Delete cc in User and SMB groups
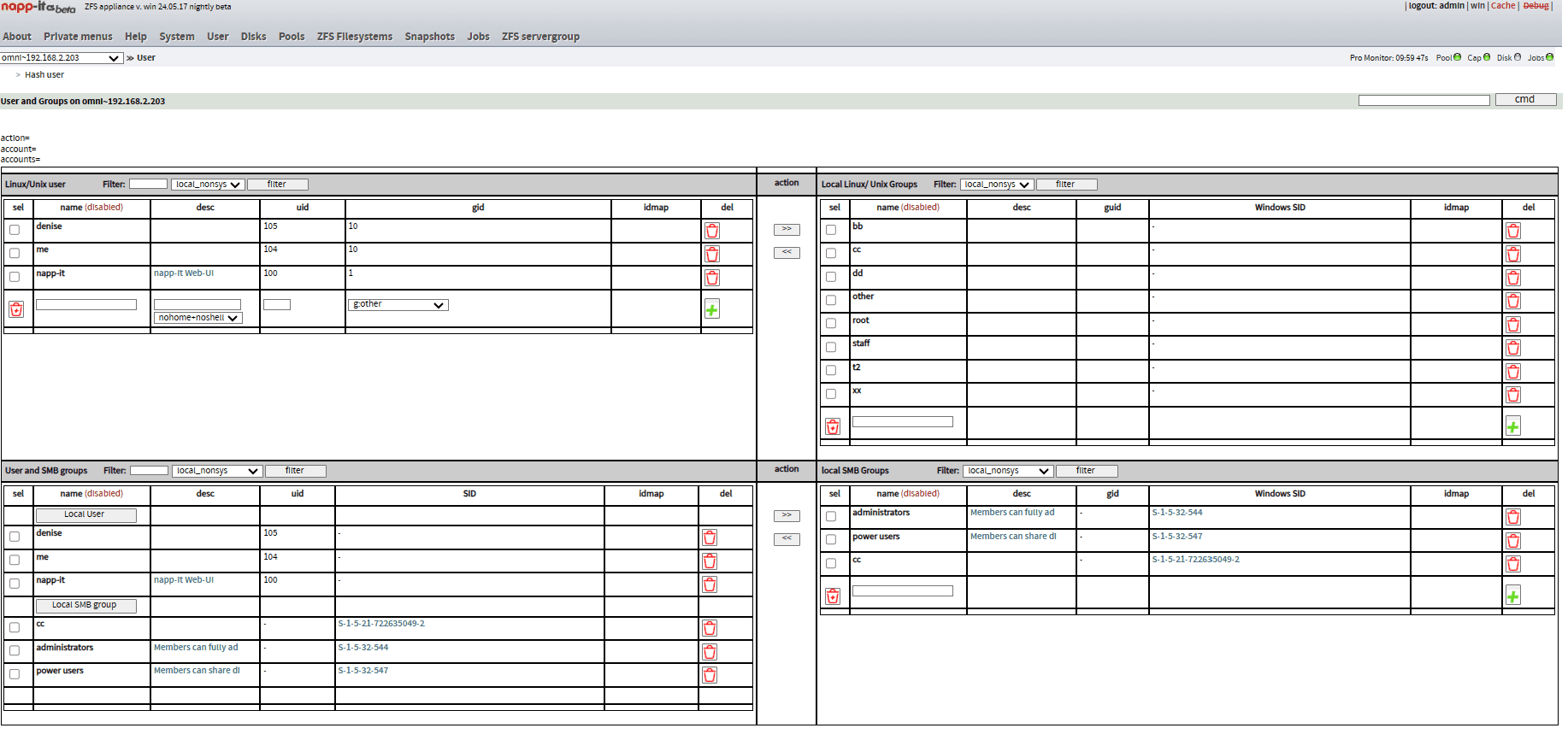This screenshot has width=1568, height=734. [710, 628]
